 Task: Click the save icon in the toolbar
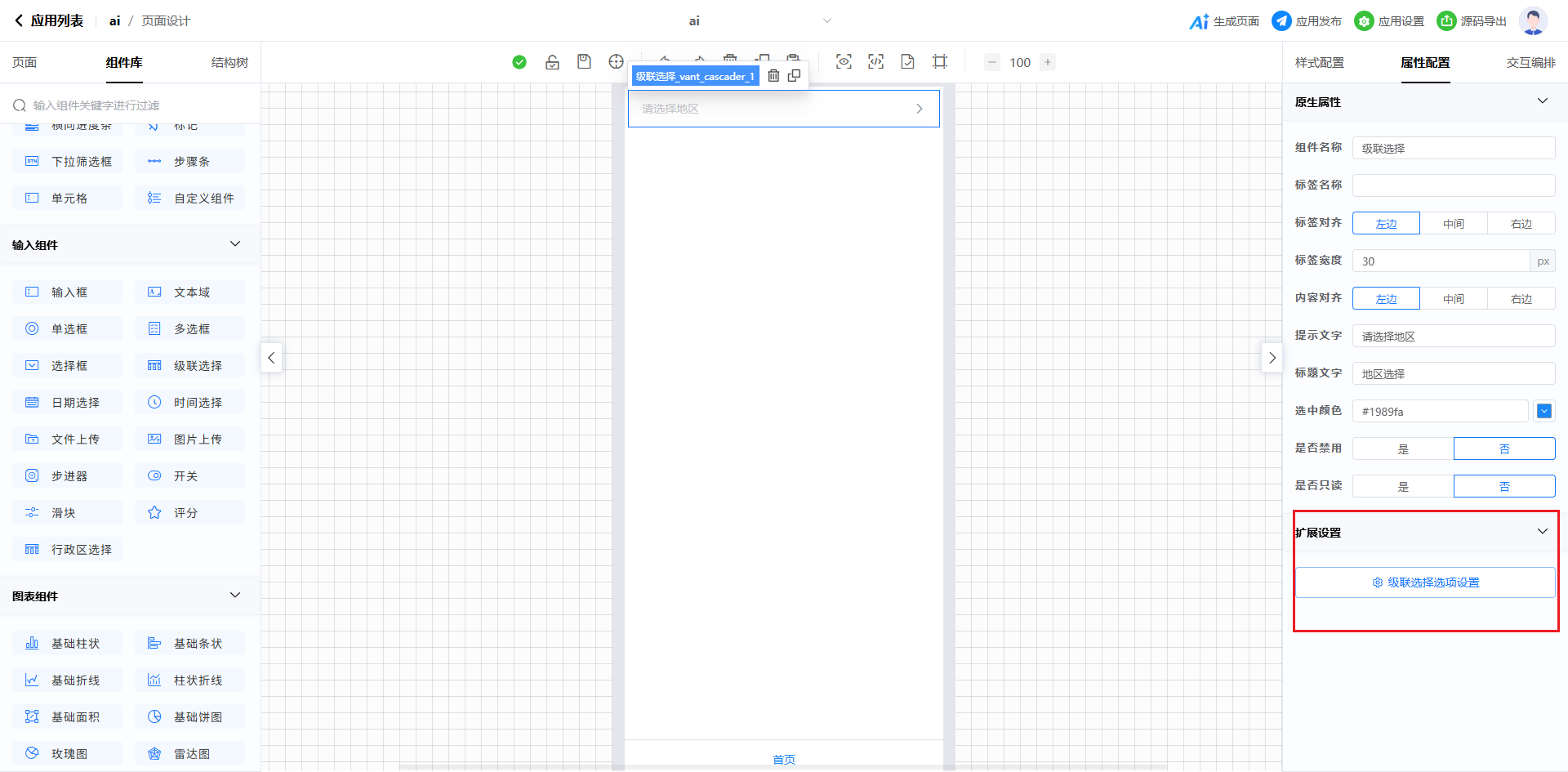point(584,62)
